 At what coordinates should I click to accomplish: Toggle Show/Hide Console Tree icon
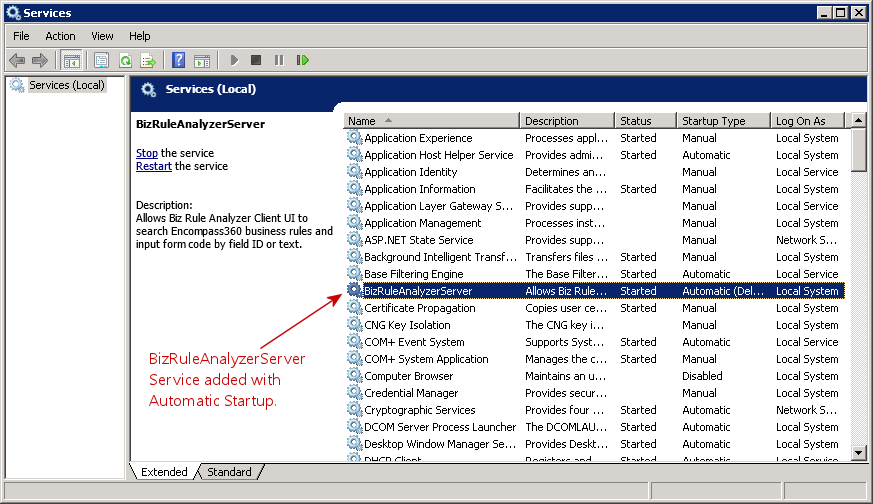tap(71, 60)
